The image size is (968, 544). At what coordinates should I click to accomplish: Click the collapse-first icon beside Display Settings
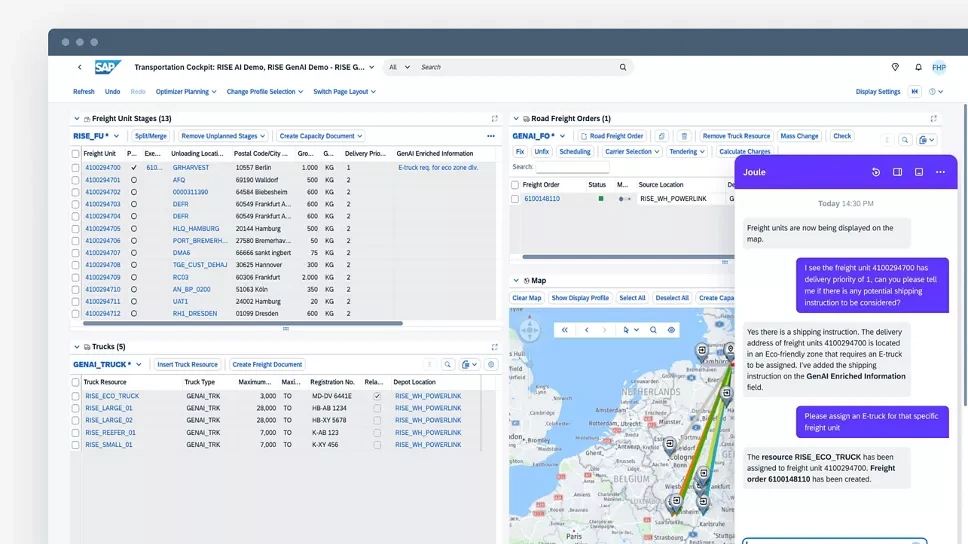tap(915, 91)
